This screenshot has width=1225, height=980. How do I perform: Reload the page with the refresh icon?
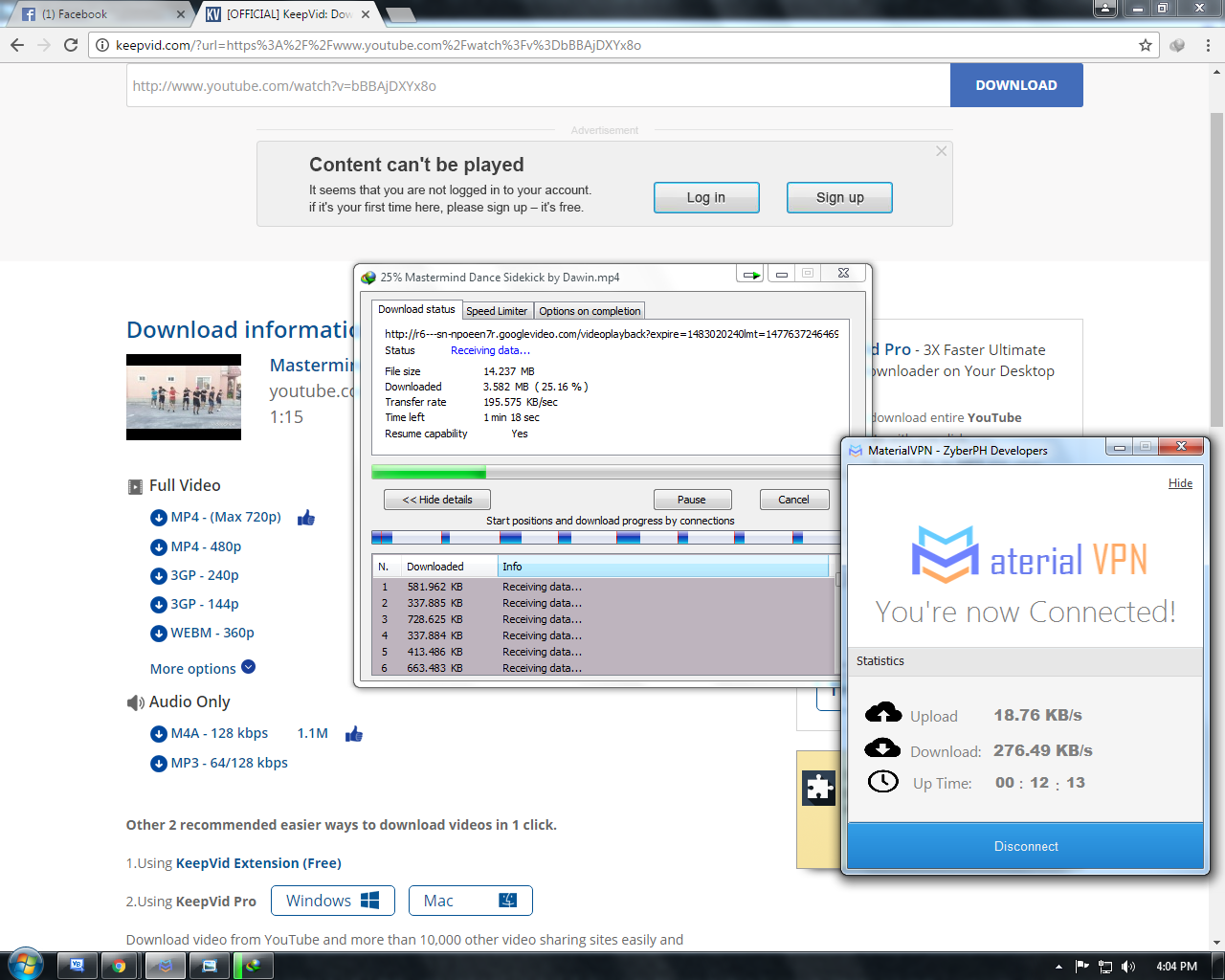pos(71,45)
